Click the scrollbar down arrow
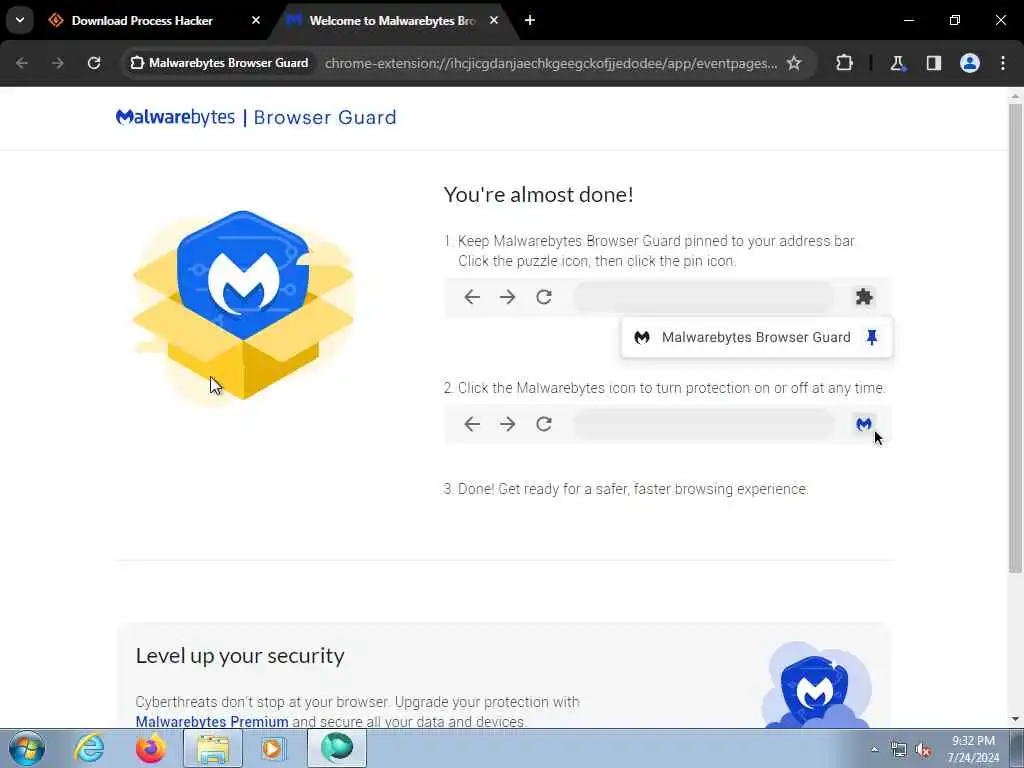 1015,719
